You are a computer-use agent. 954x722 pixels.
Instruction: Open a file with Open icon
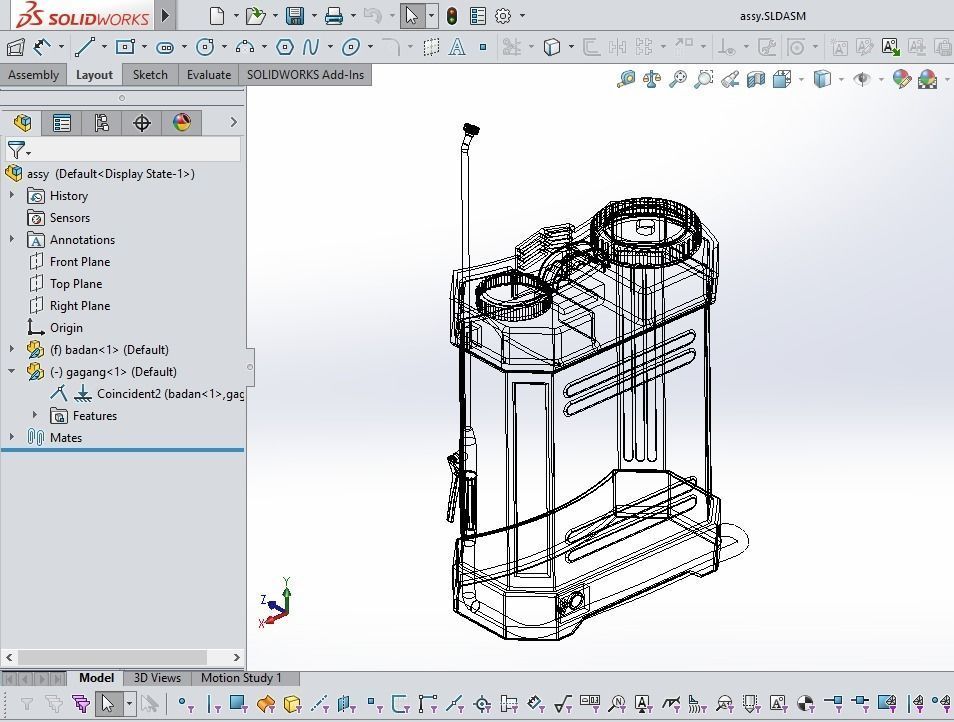coord(256,16)
